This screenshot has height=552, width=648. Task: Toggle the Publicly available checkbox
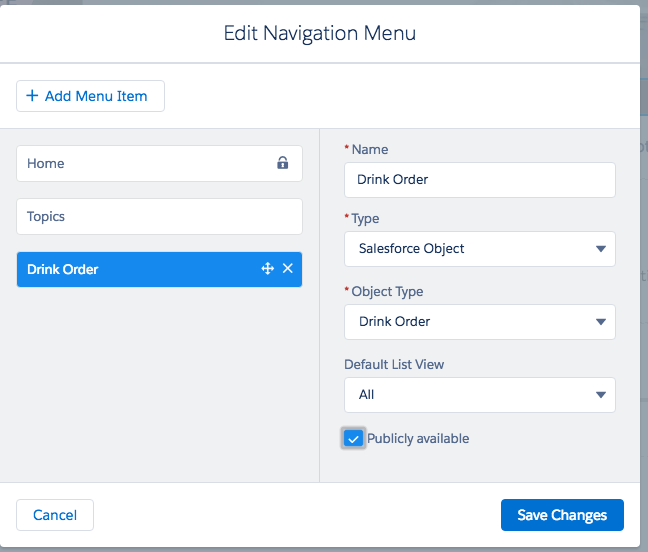point(353,438)
